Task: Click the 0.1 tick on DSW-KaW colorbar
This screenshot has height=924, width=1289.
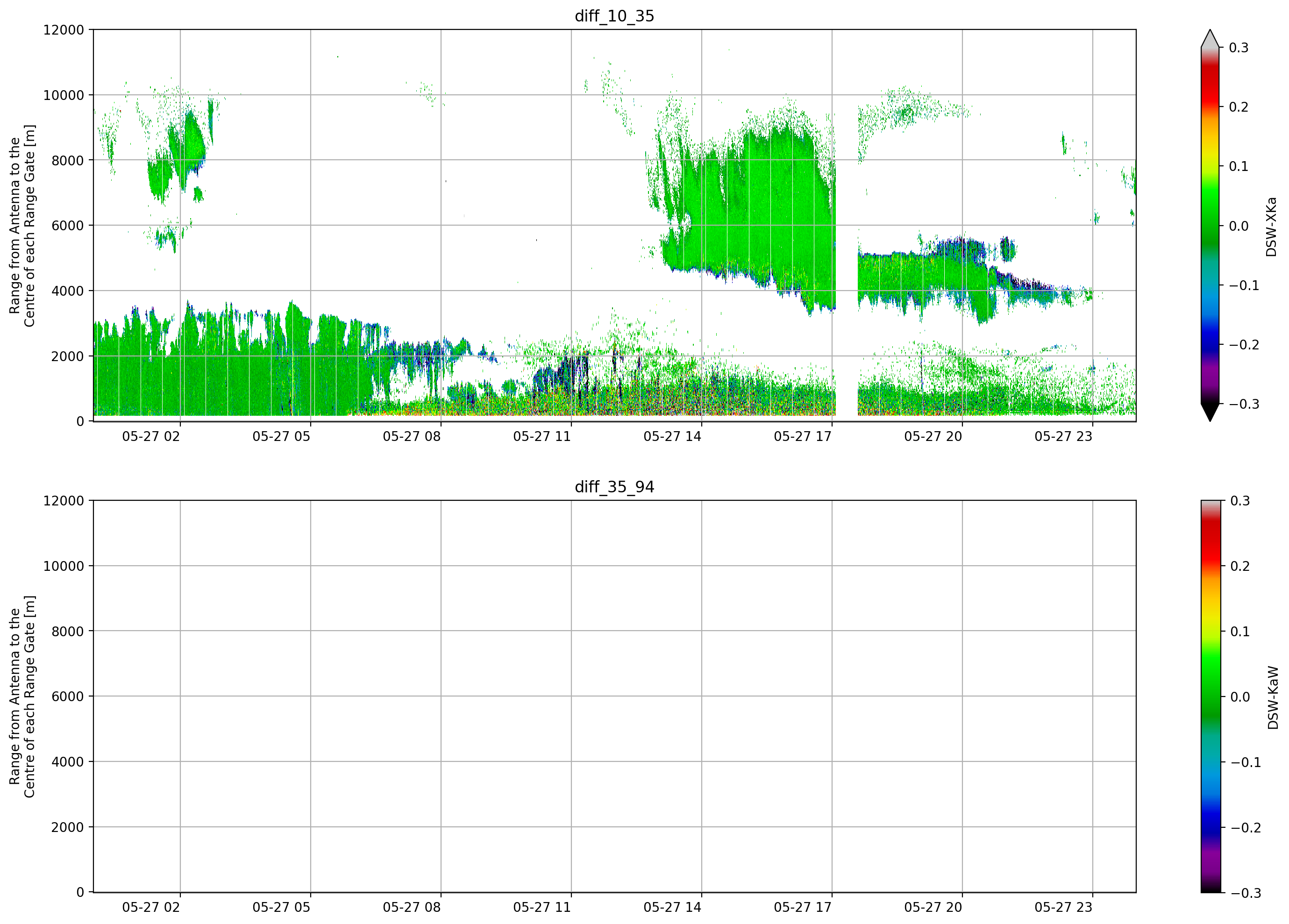Action: tap(1240, 632)
